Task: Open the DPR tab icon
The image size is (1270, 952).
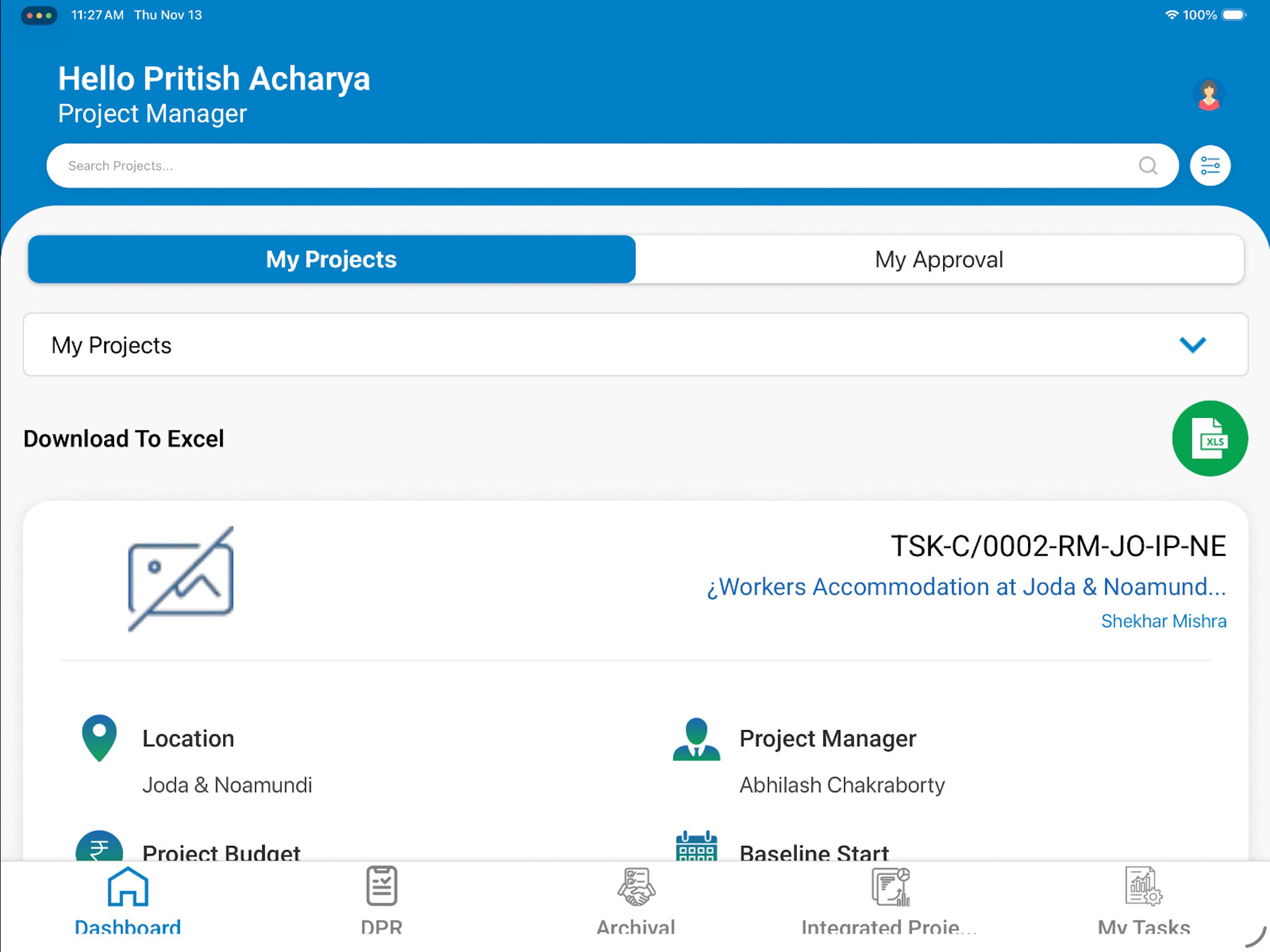Action: 382,886
